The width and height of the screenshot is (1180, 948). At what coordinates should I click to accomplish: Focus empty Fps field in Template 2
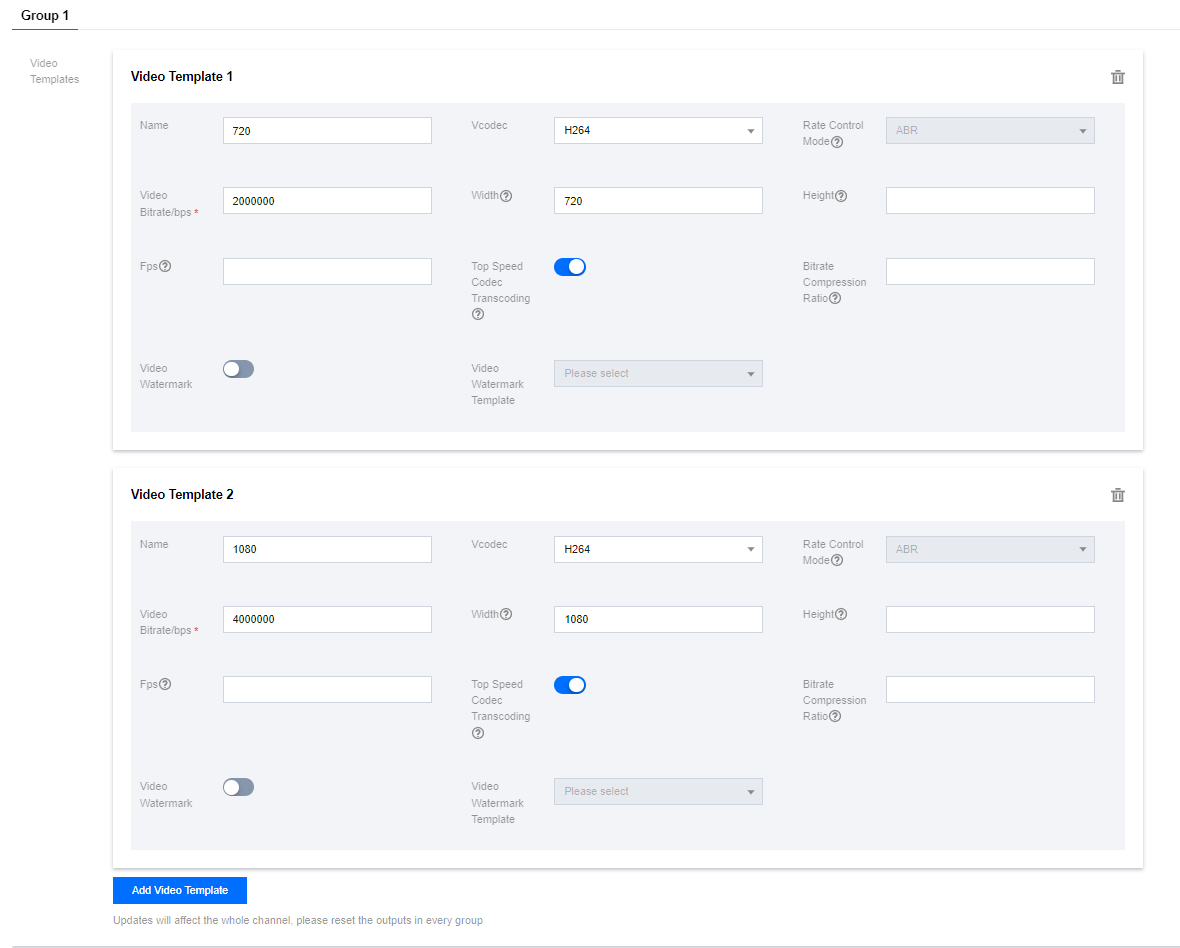click(327, 689)
